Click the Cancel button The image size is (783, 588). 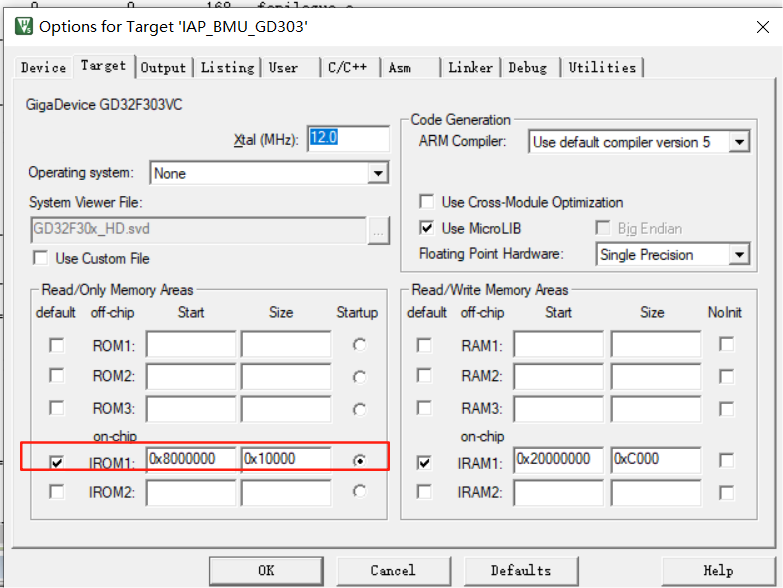(393, 571)
